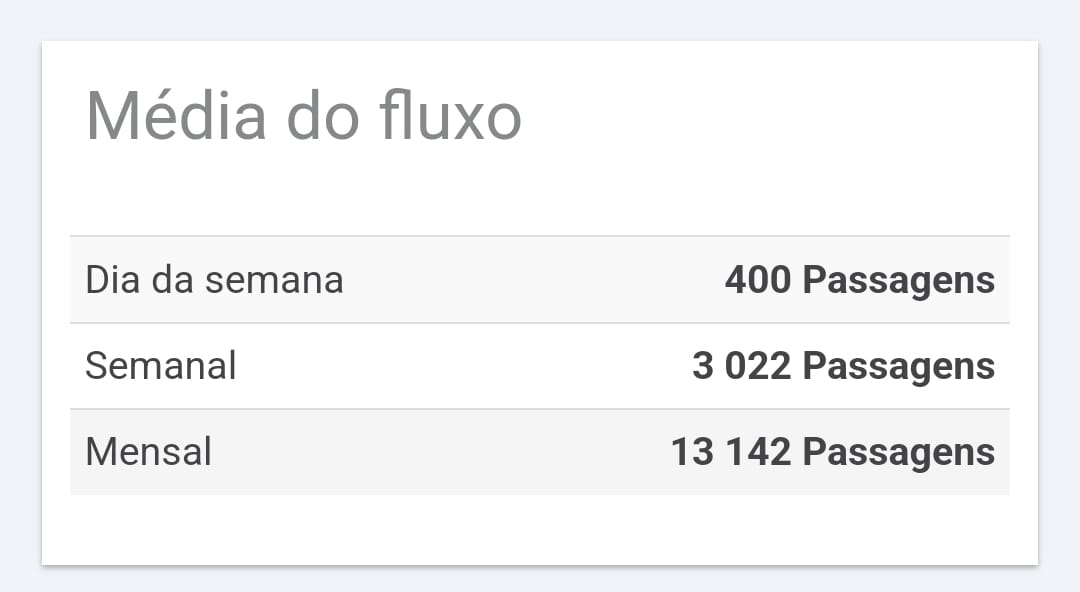Viewport: 1080px width, 592px height.
Task: Click the word "Média" in the heading
Action: 176,116
